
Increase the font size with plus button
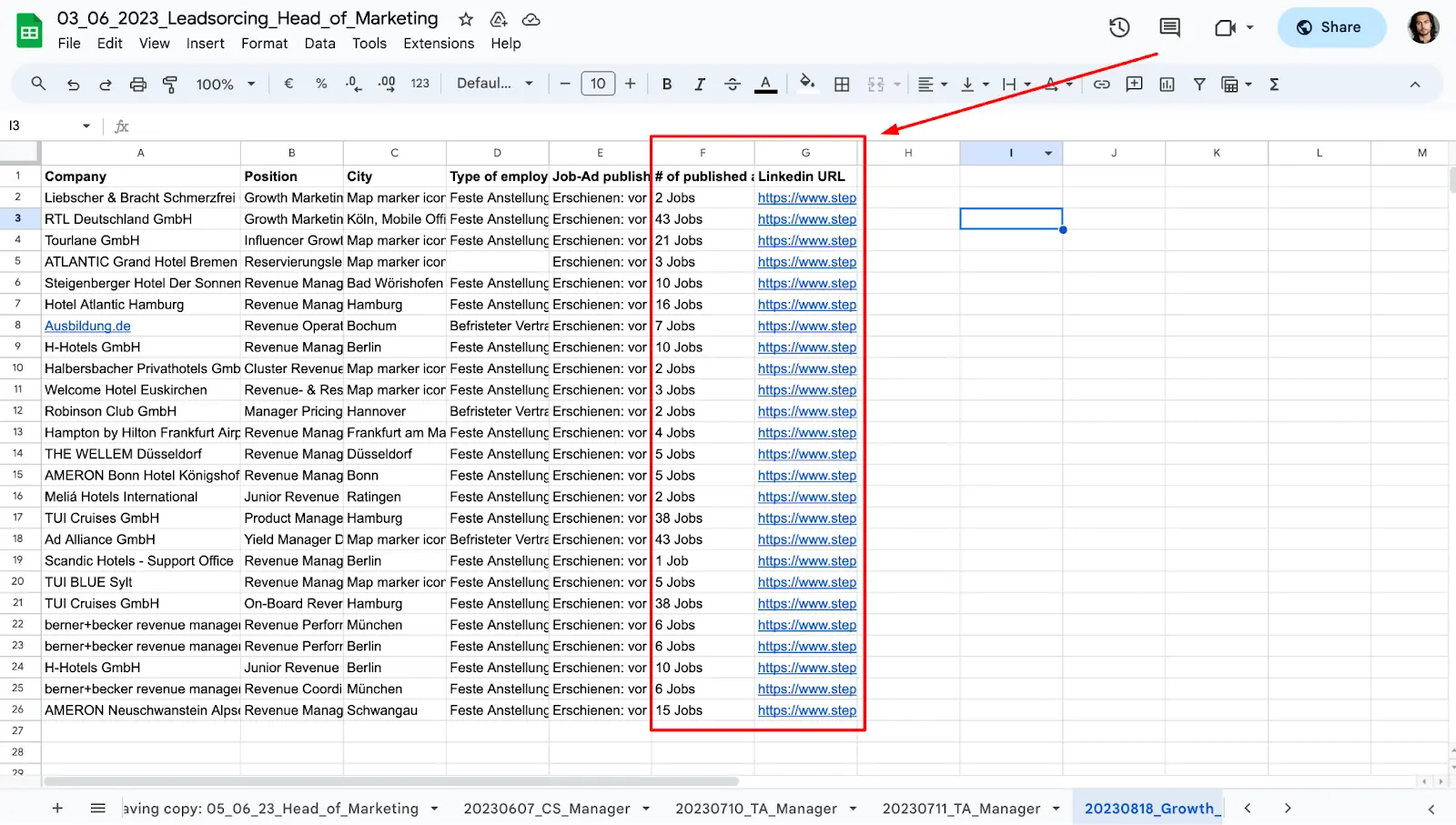click(x=630, y=84)
